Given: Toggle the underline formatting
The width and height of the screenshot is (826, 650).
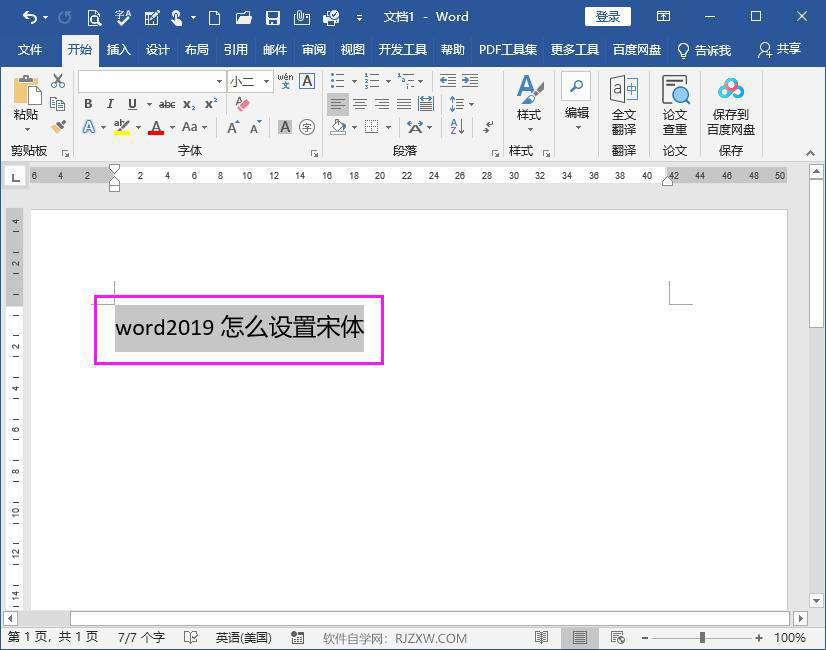Looking at the screenshot, I should [x=132, y=104].
